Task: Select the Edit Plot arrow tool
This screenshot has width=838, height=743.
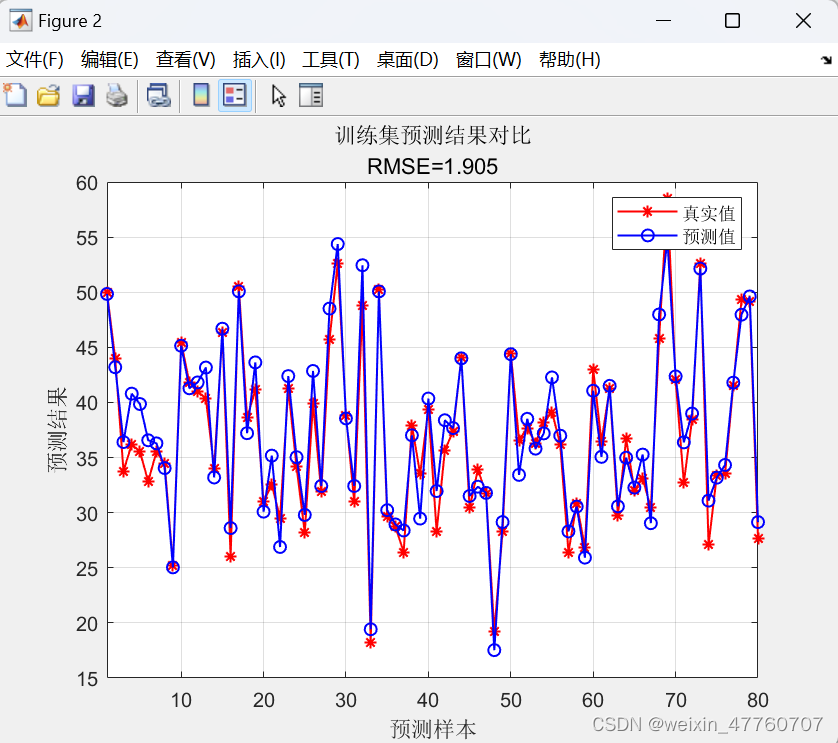Action: [278, 95]
